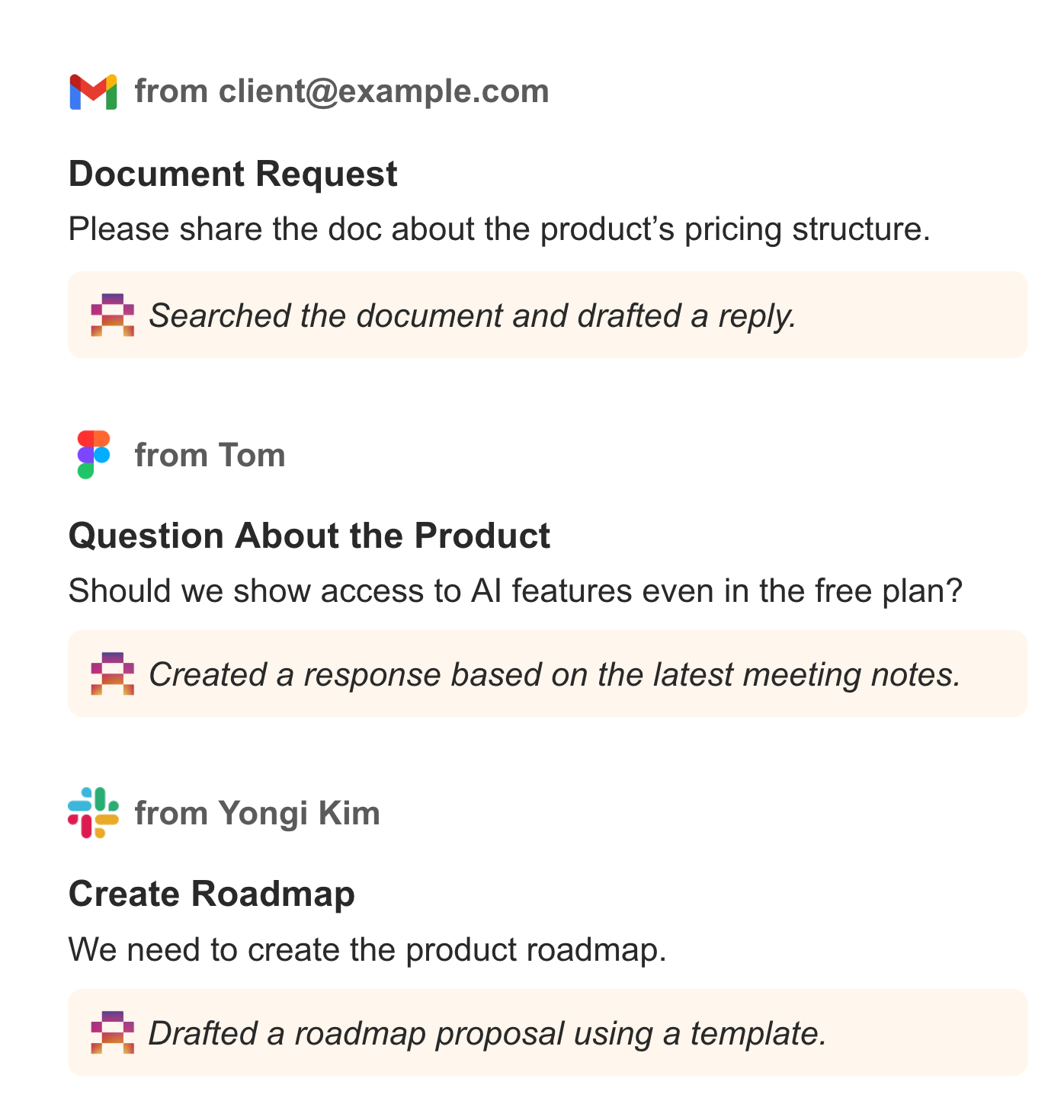Click the pricing structure request body text
Viewport: 1064px width, 1120px height.
500,229
